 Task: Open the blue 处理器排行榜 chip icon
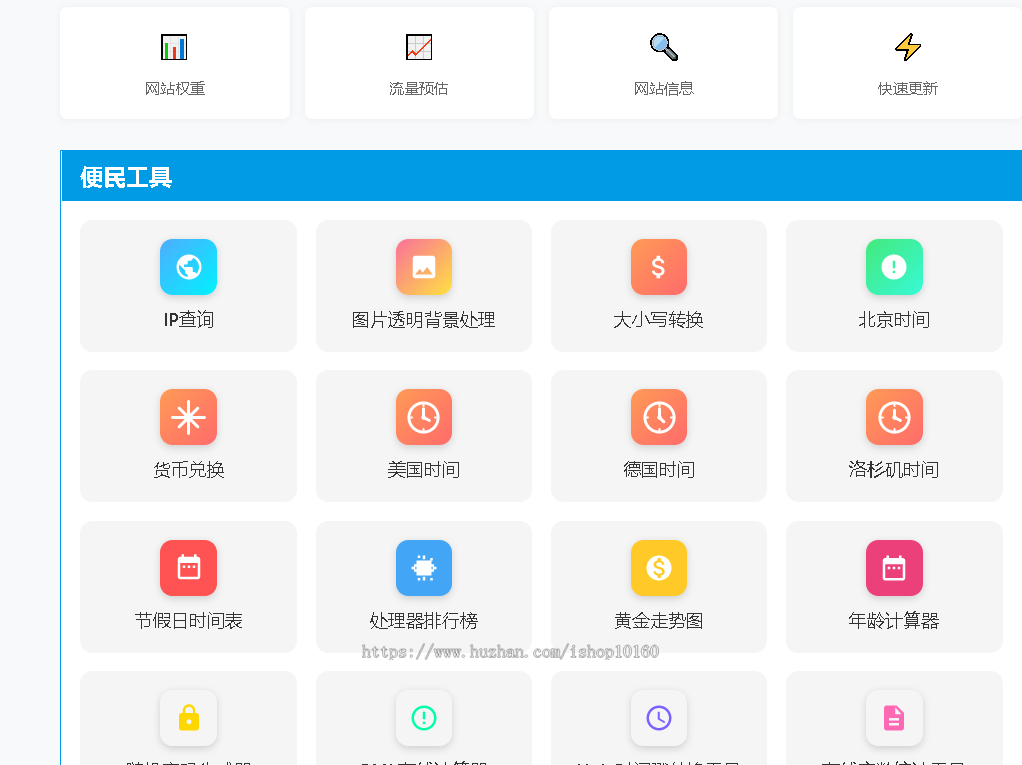click(424, 568)
